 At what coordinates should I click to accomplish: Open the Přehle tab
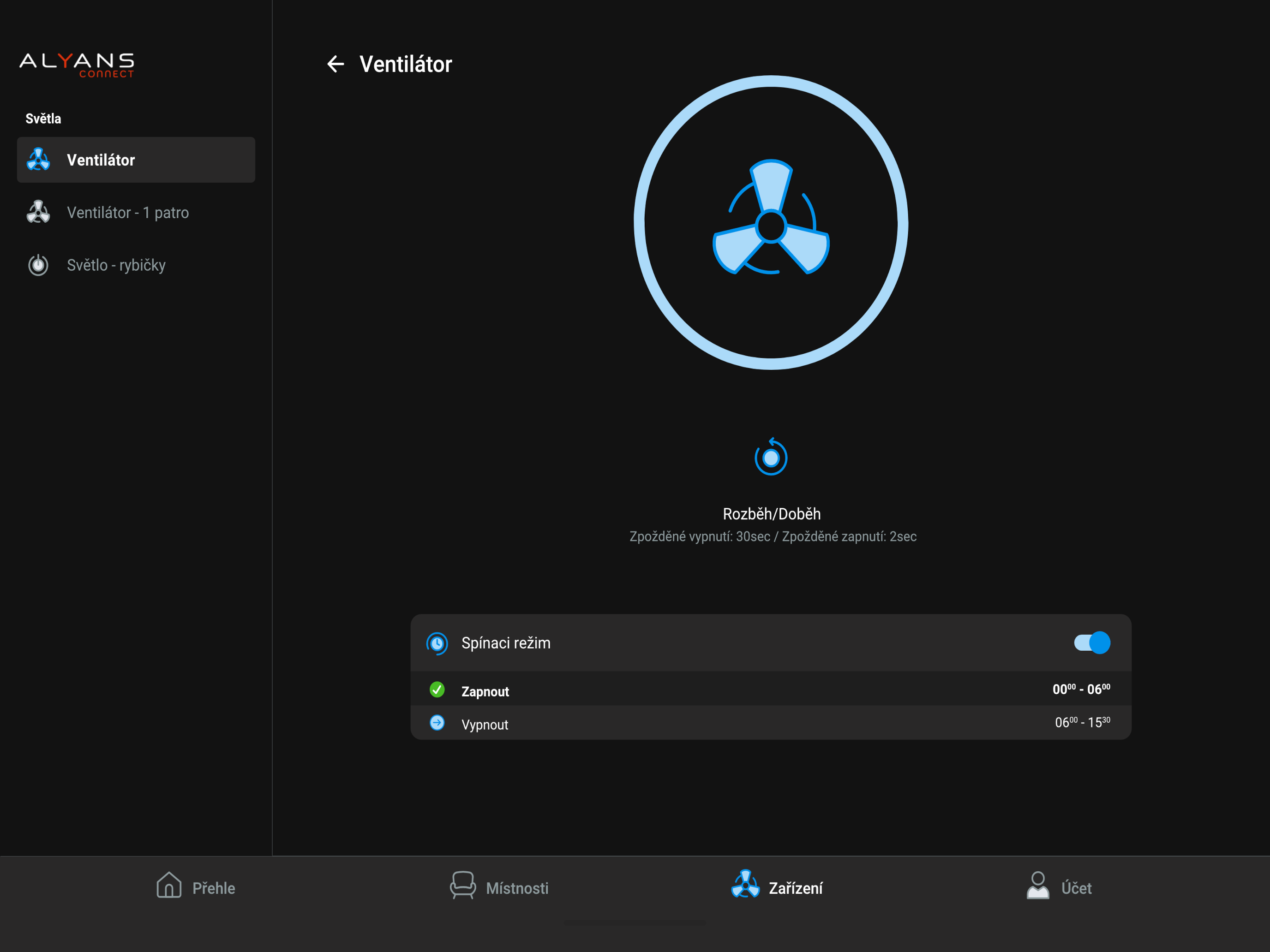coord(196,887)
